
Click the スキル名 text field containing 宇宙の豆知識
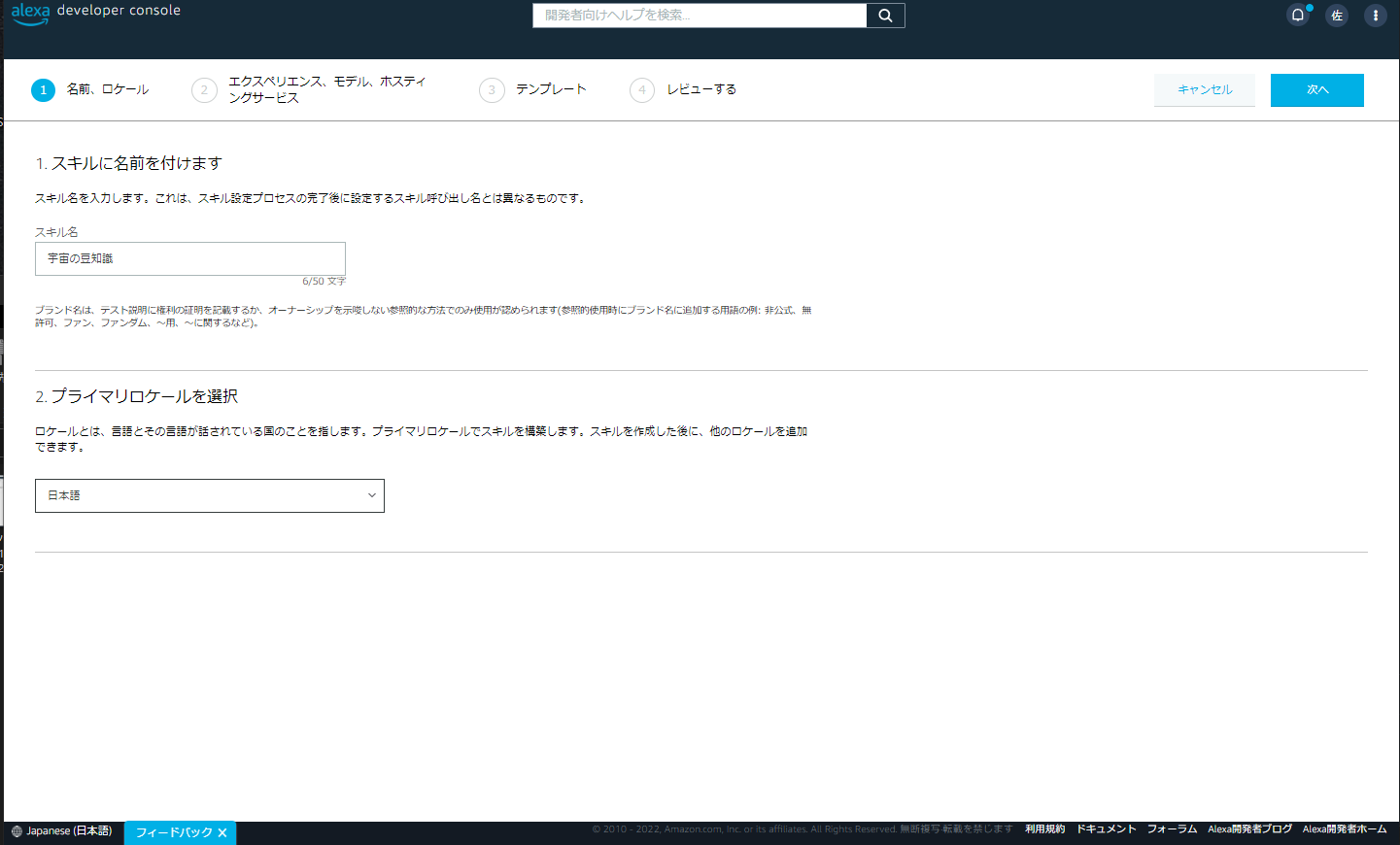pos(189,258)
